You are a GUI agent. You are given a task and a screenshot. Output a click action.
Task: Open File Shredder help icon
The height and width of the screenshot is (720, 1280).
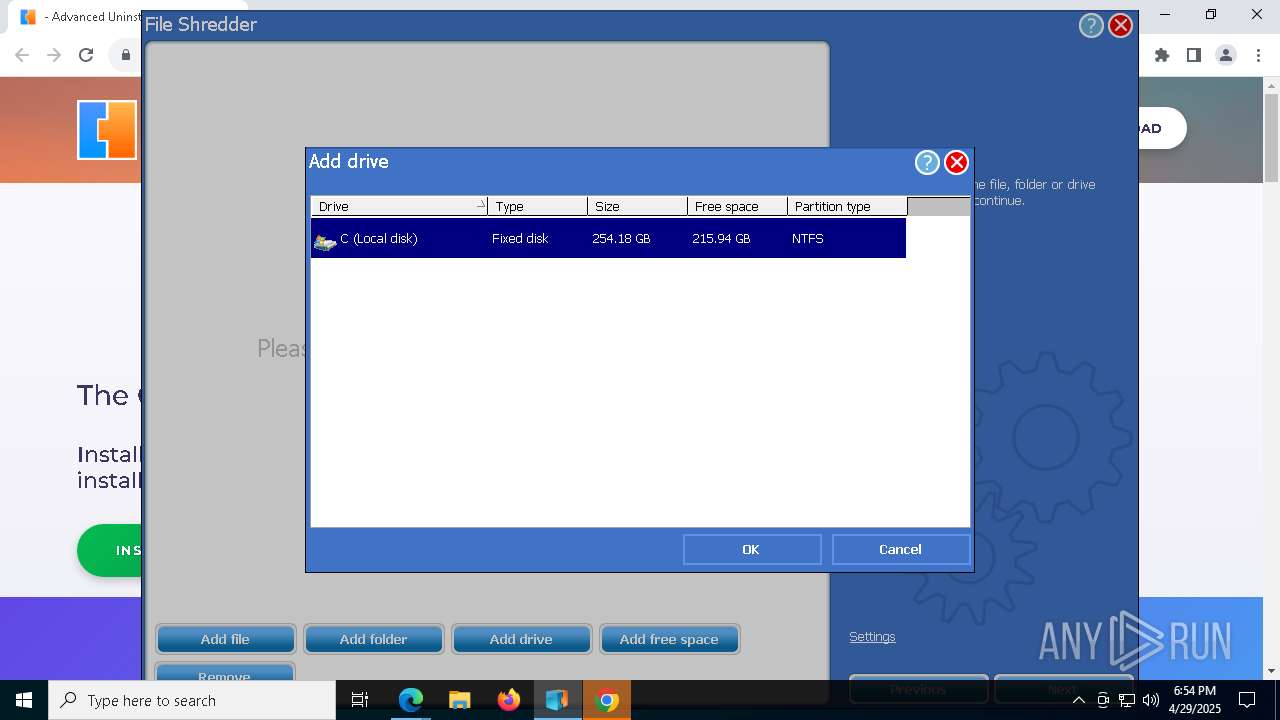1091,26
